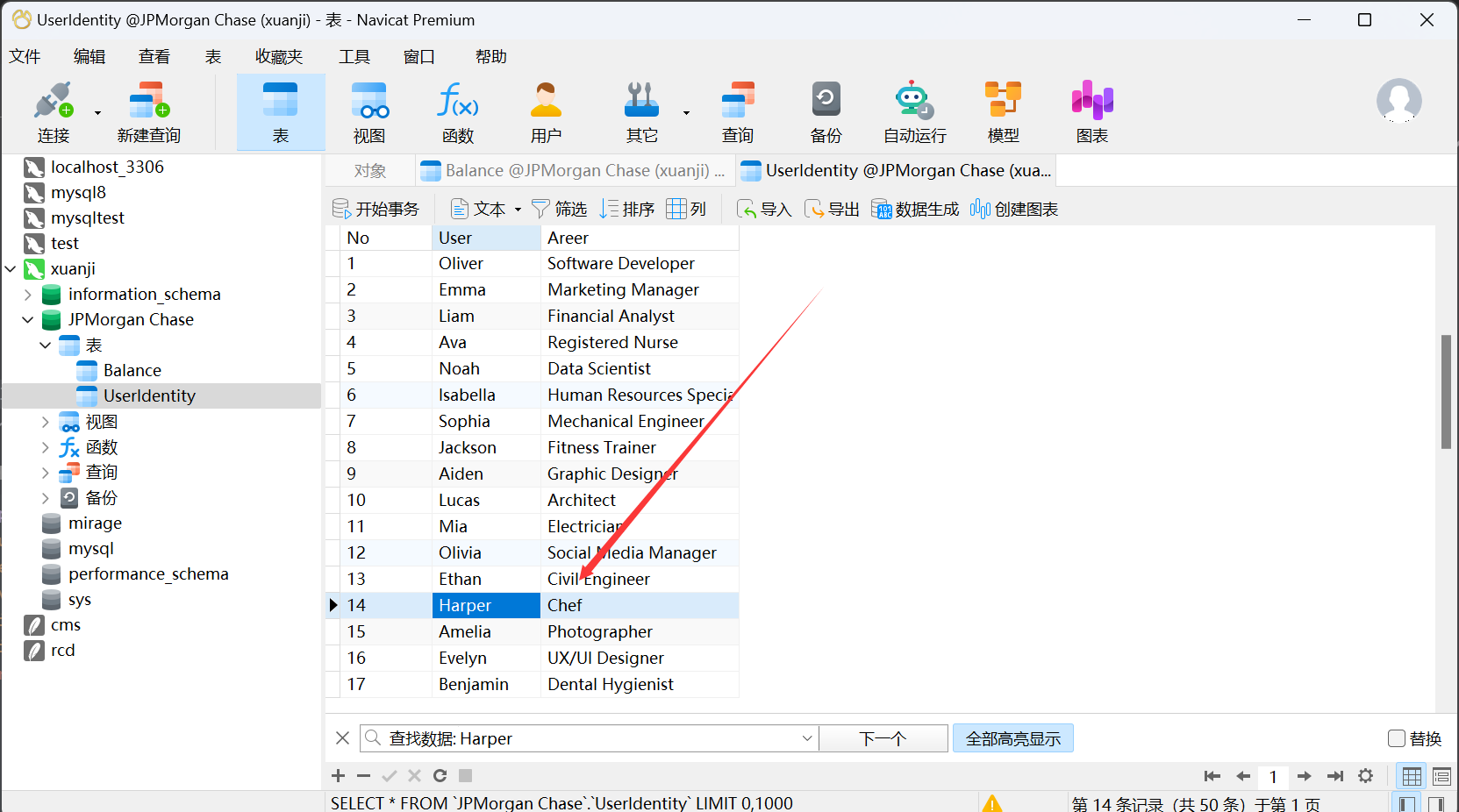Click the Areer column header
This screenshot has height=812, width=1459.
(x=640, y=238)
